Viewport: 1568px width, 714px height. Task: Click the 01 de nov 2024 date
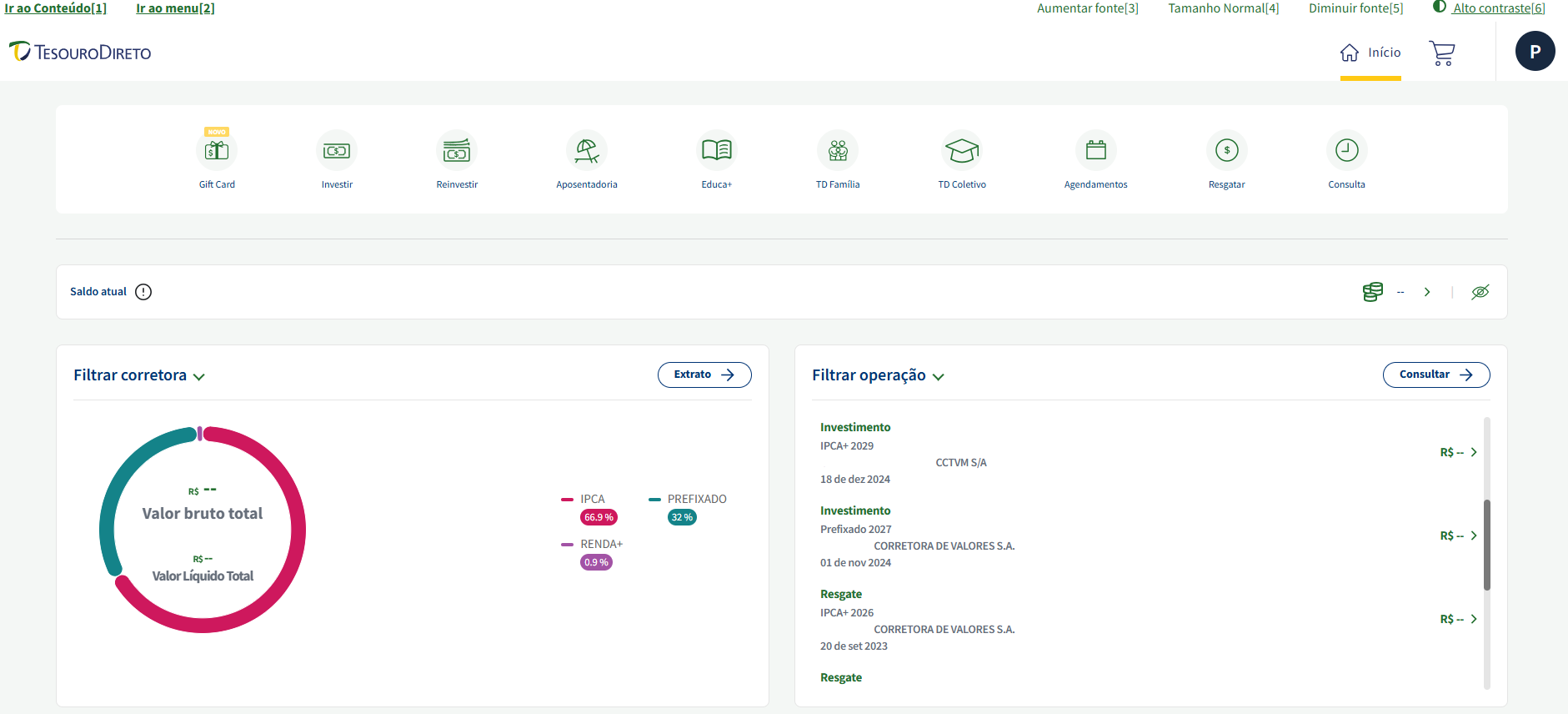(x=856, y=563)
